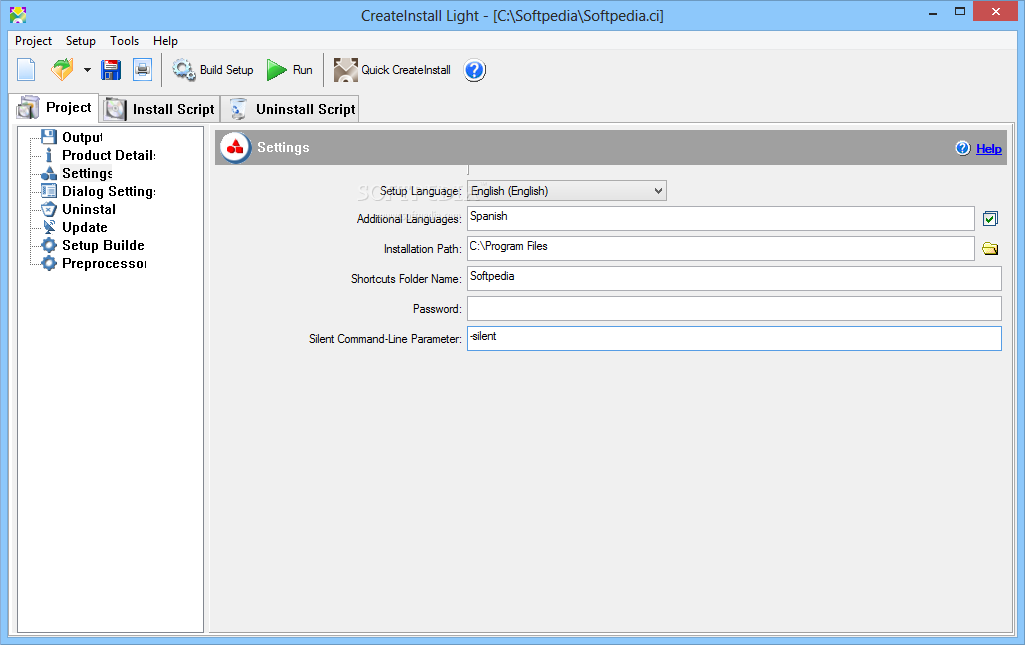1025x645 pixels.
Task: Click the Shortcuts Folder Name field
Action: coord(734,278)
